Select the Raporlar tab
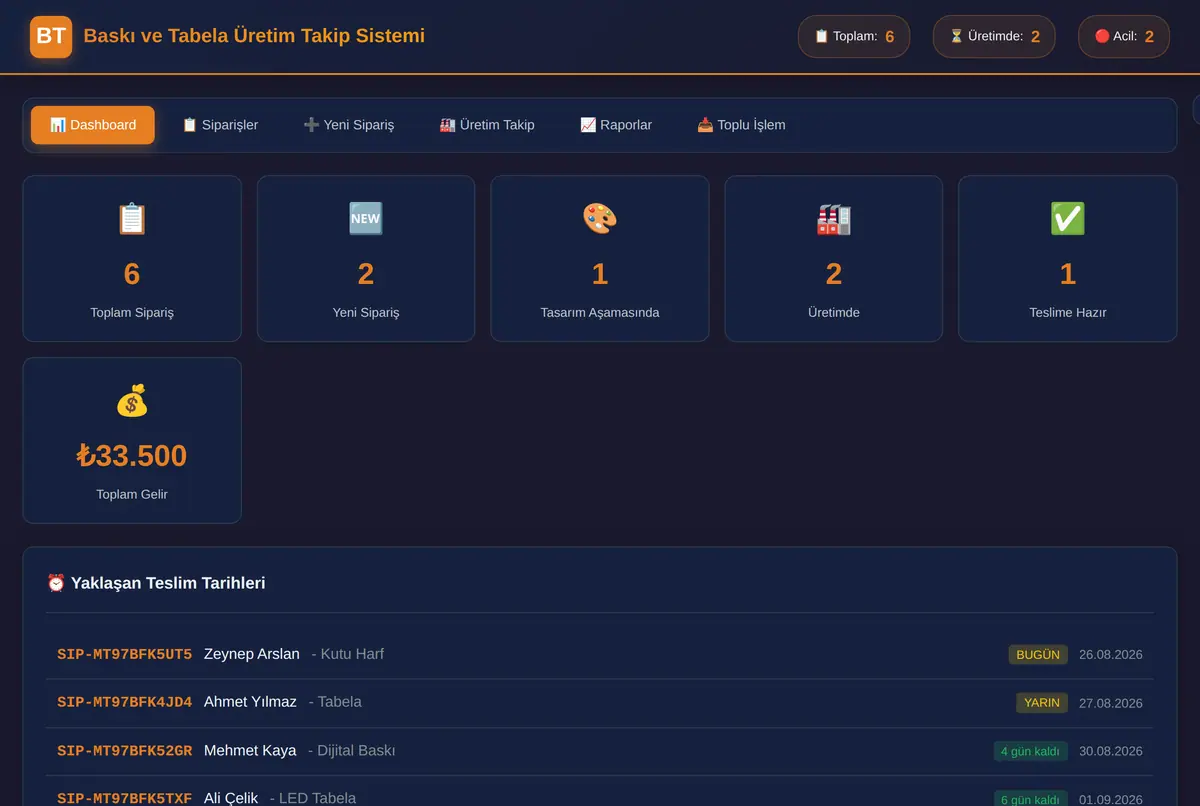This screenshot has height=806, width=1200. tap(616, 125)
